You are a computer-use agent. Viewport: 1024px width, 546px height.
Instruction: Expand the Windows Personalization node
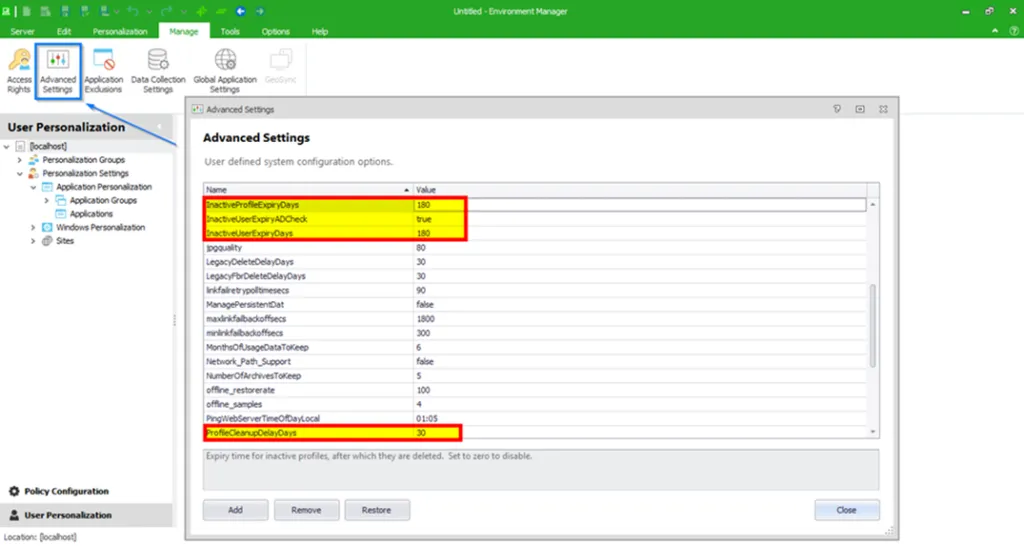pyautogui.click(x=33, y=227)
